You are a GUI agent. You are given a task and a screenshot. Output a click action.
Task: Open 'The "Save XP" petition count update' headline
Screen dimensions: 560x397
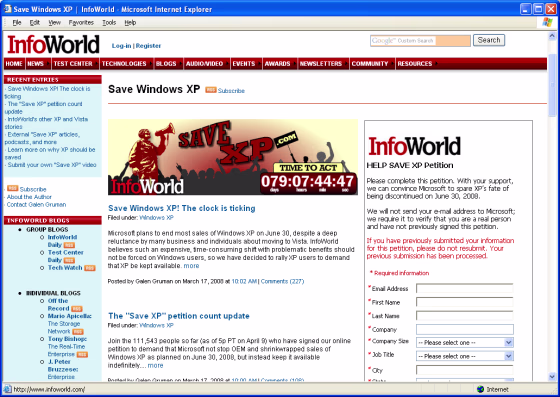tap(179, 316)
